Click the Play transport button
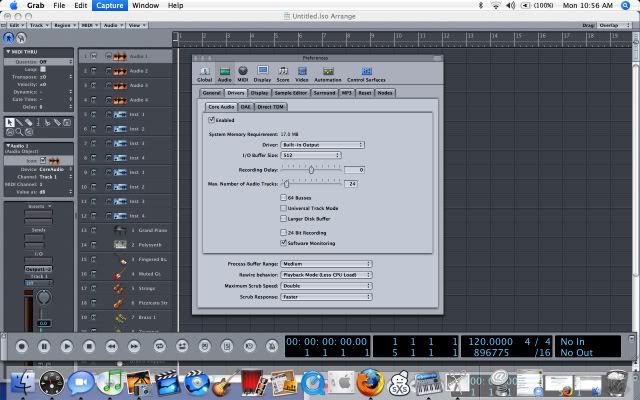Screen dimensions: 640x400 point(67,347)
